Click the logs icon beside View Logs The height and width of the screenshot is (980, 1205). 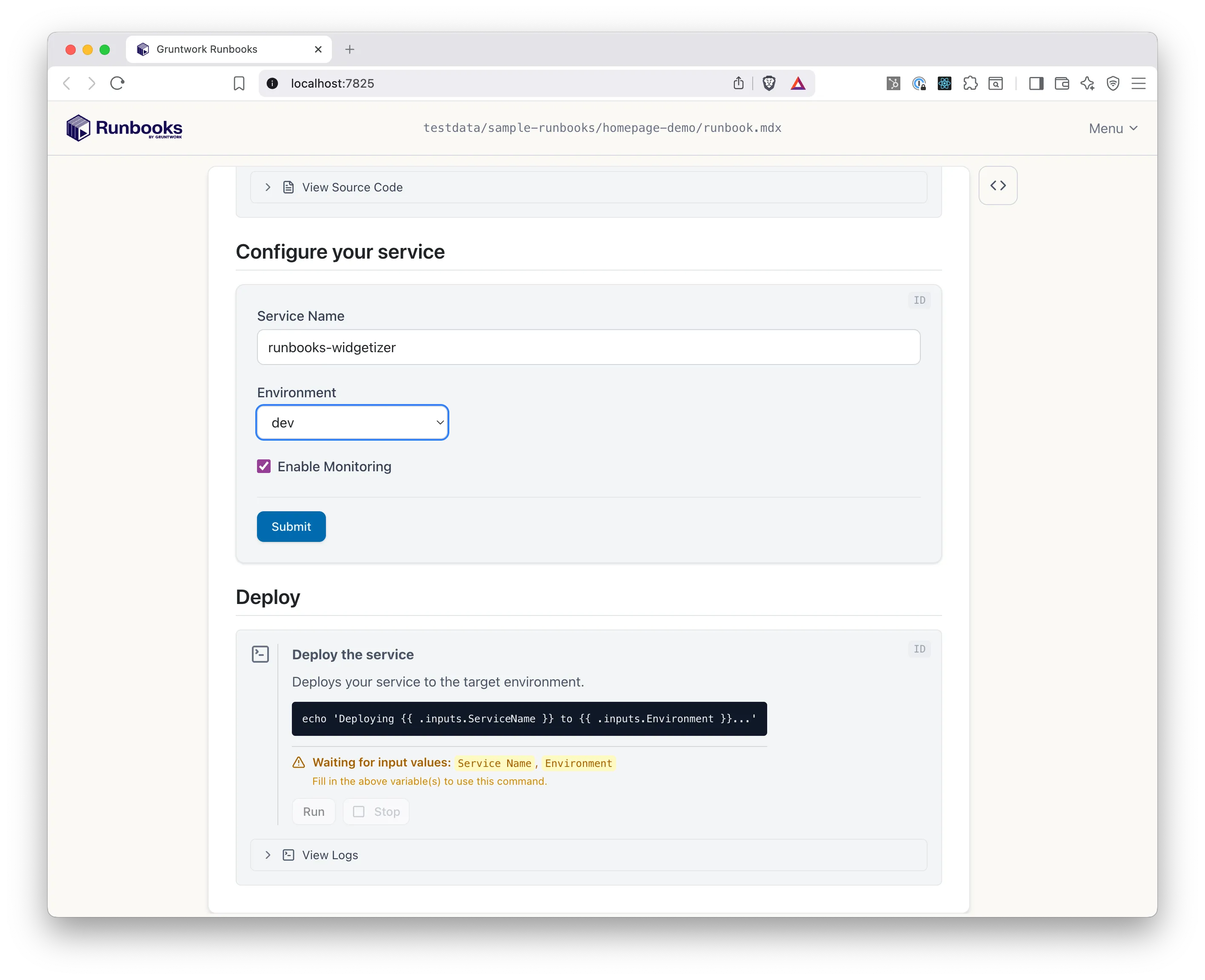click(x=288, y=855)
